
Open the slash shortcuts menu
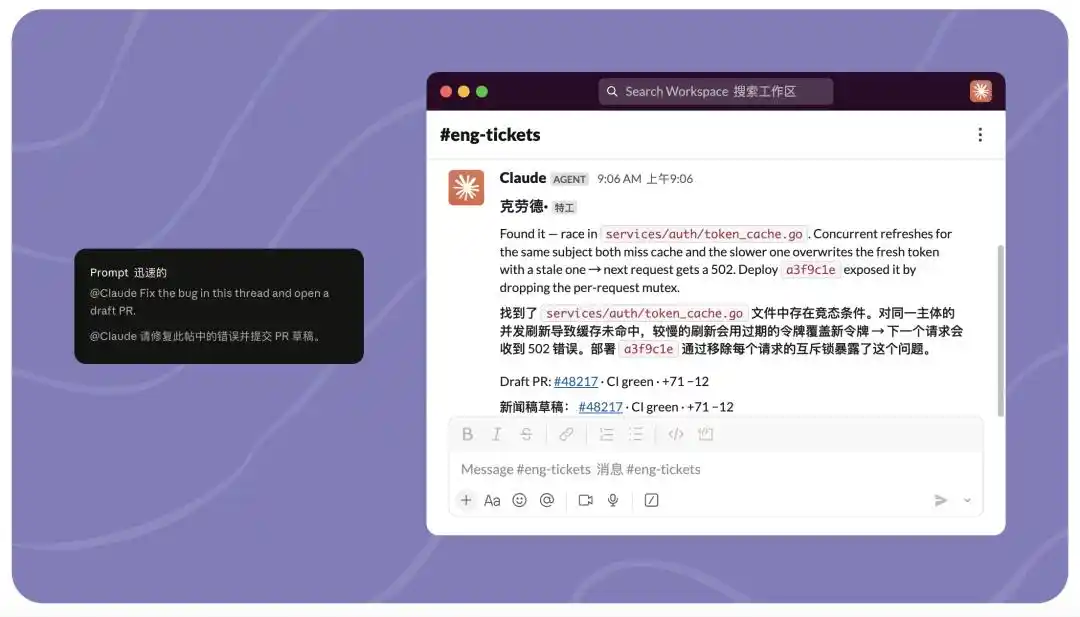coord(652,500)
